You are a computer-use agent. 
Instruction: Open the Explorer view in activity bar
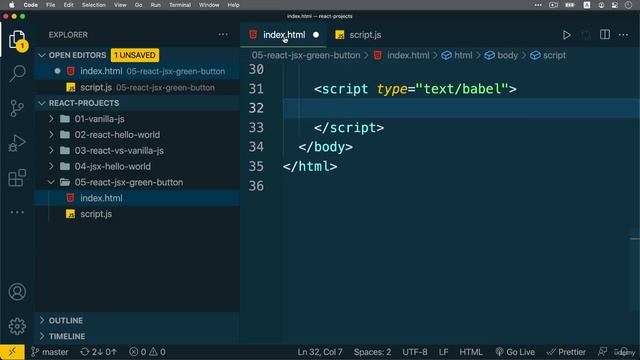tap(17, 40)
